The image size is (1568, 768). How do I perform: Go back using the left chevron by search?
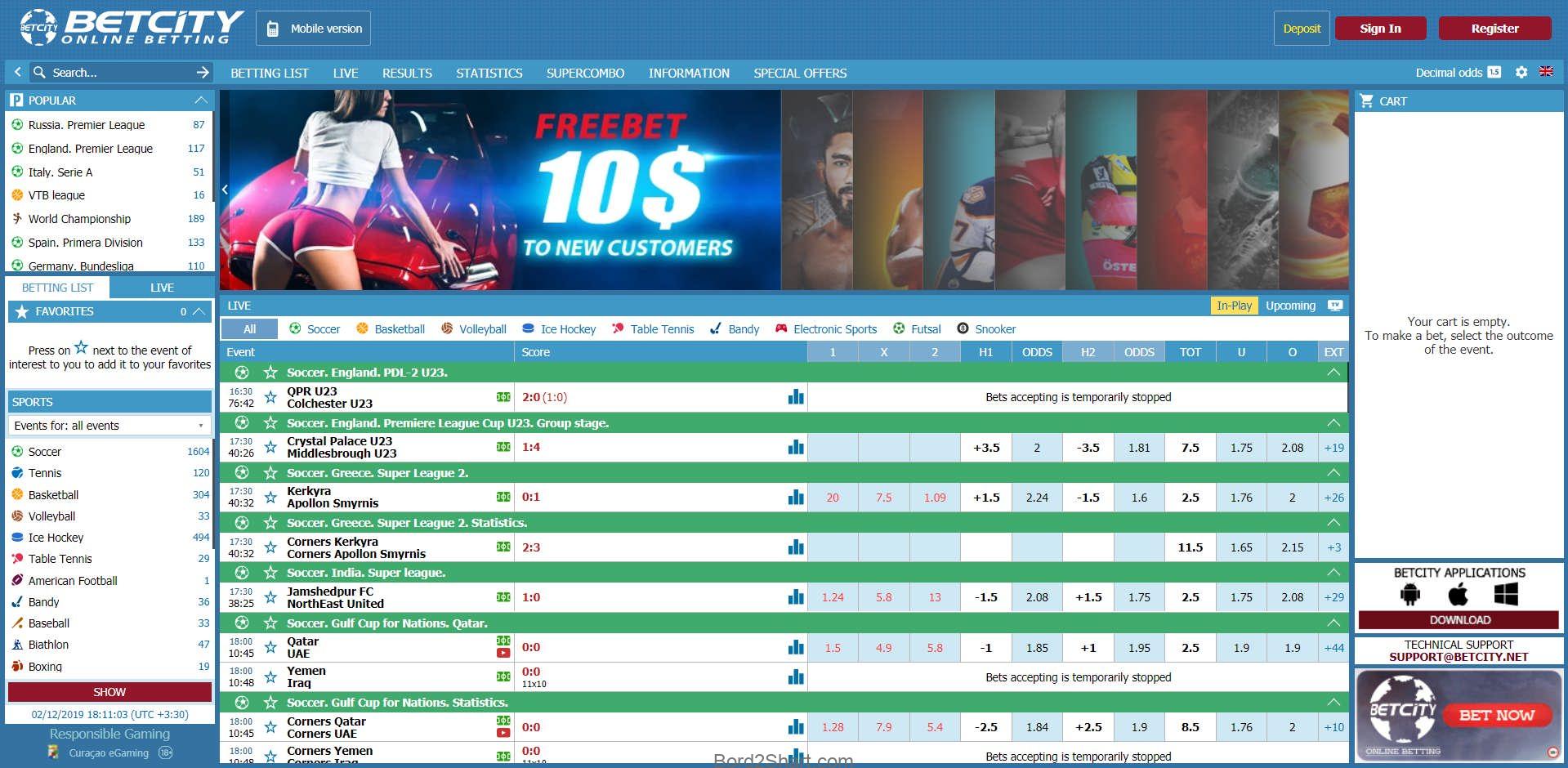click(17, 72)
